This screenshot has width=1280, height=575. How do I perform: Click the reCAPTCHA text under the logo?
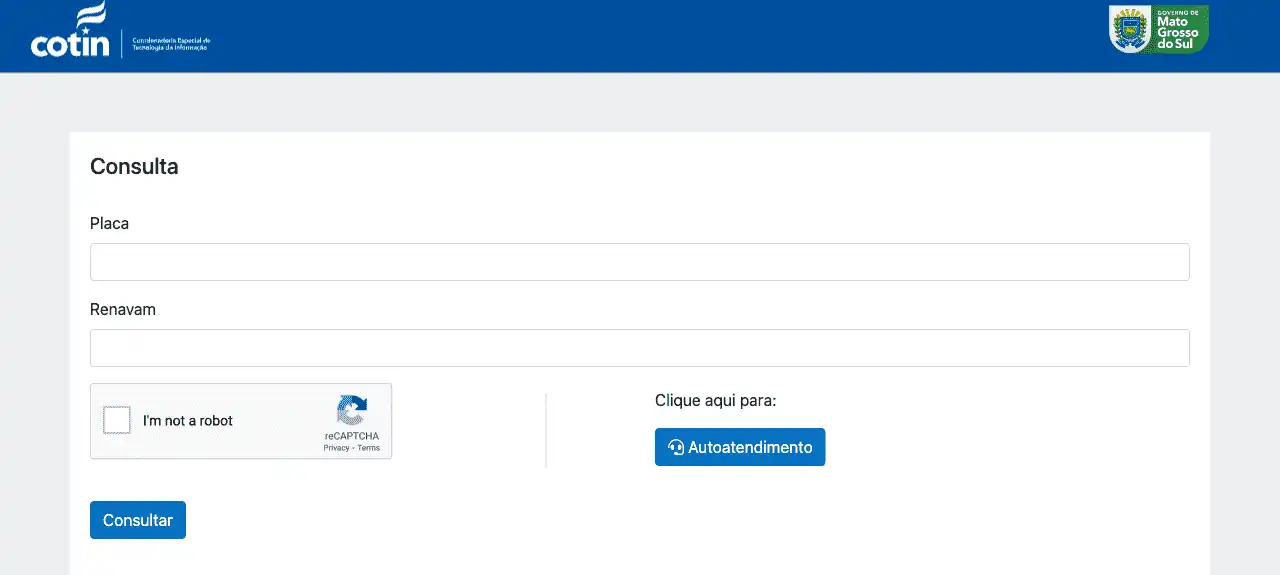[351, 436]
